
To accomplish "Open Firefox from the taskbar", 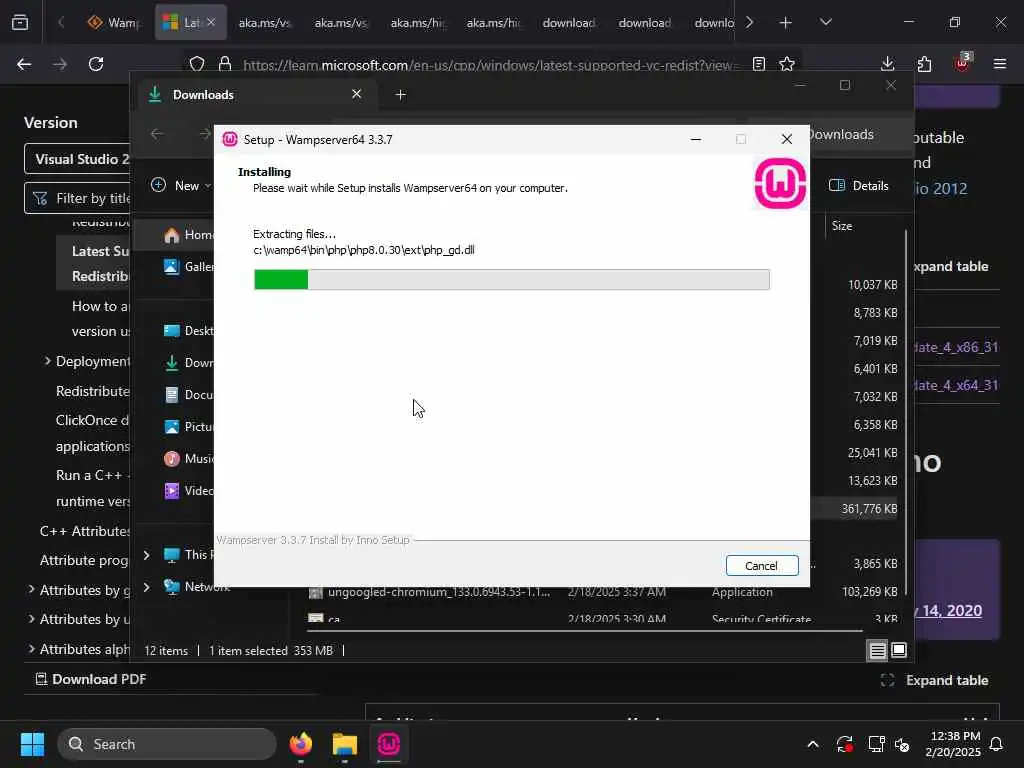I will 301,744.
